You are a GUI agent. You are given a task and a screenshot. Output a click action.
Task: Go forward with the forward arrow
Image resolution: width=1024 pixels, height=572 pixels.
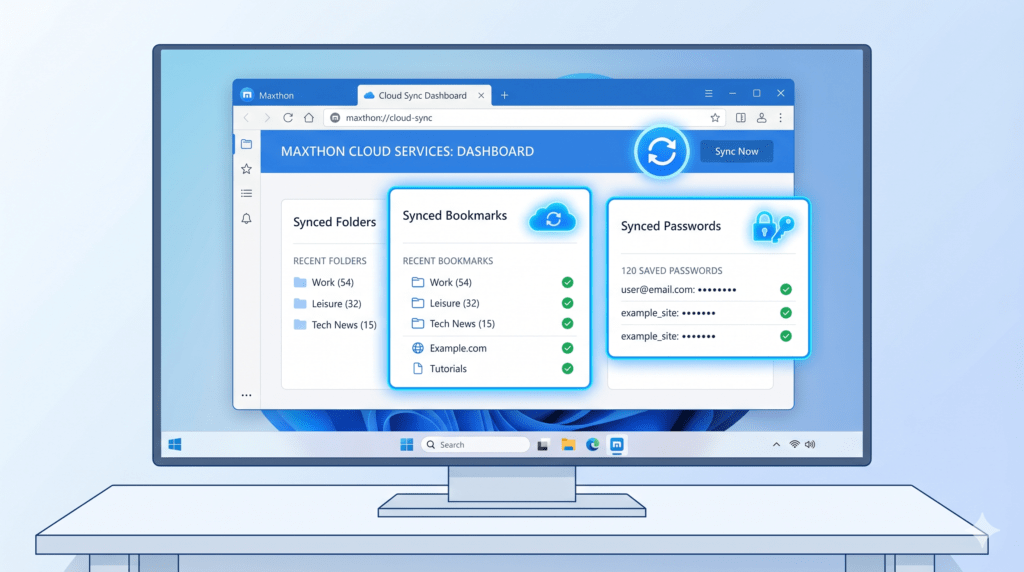pyautogui.click(x=266, y=118)
